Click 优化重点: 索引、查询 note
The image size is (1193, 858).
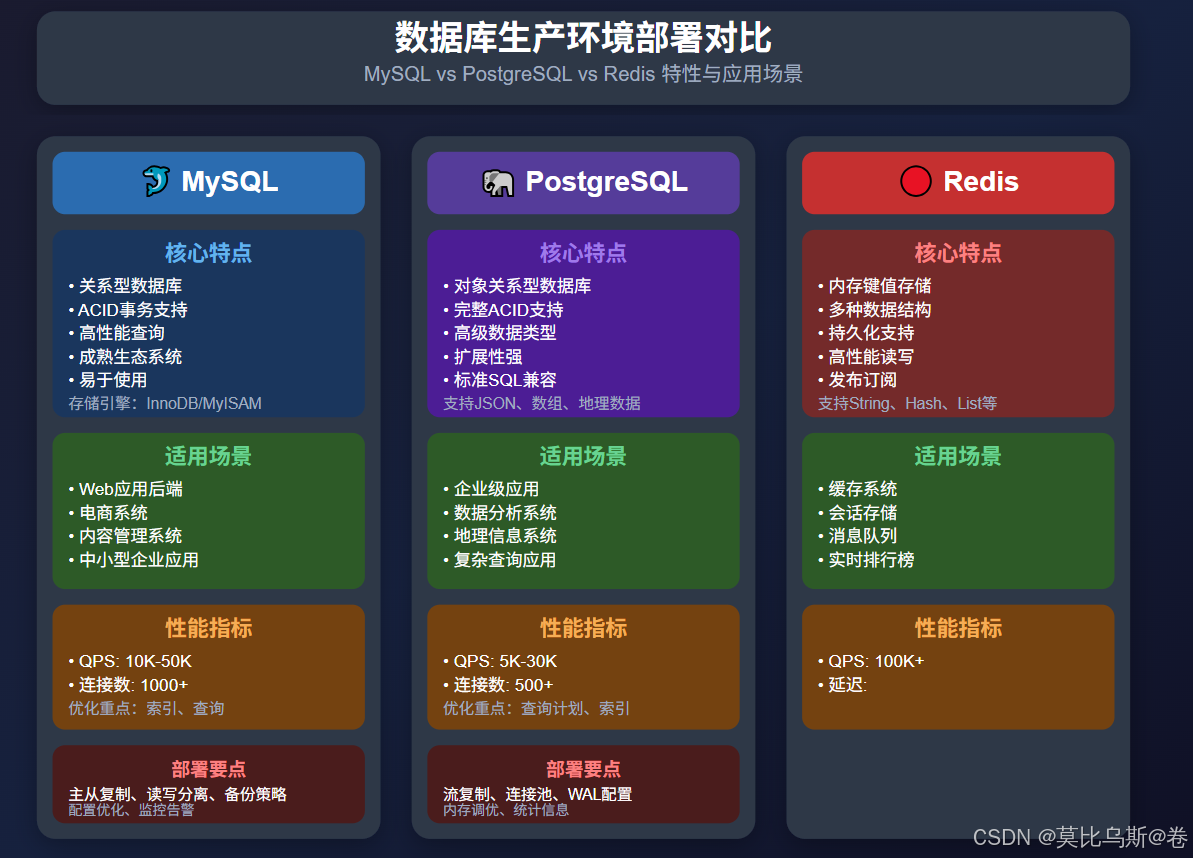pos(146,708)
